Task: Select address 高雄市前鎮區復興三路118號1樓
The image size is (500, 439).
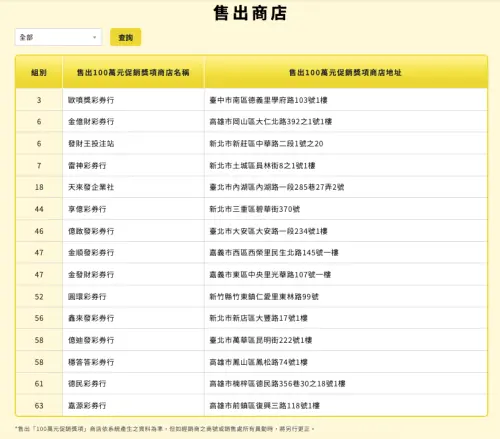Action: pos(265,406)
